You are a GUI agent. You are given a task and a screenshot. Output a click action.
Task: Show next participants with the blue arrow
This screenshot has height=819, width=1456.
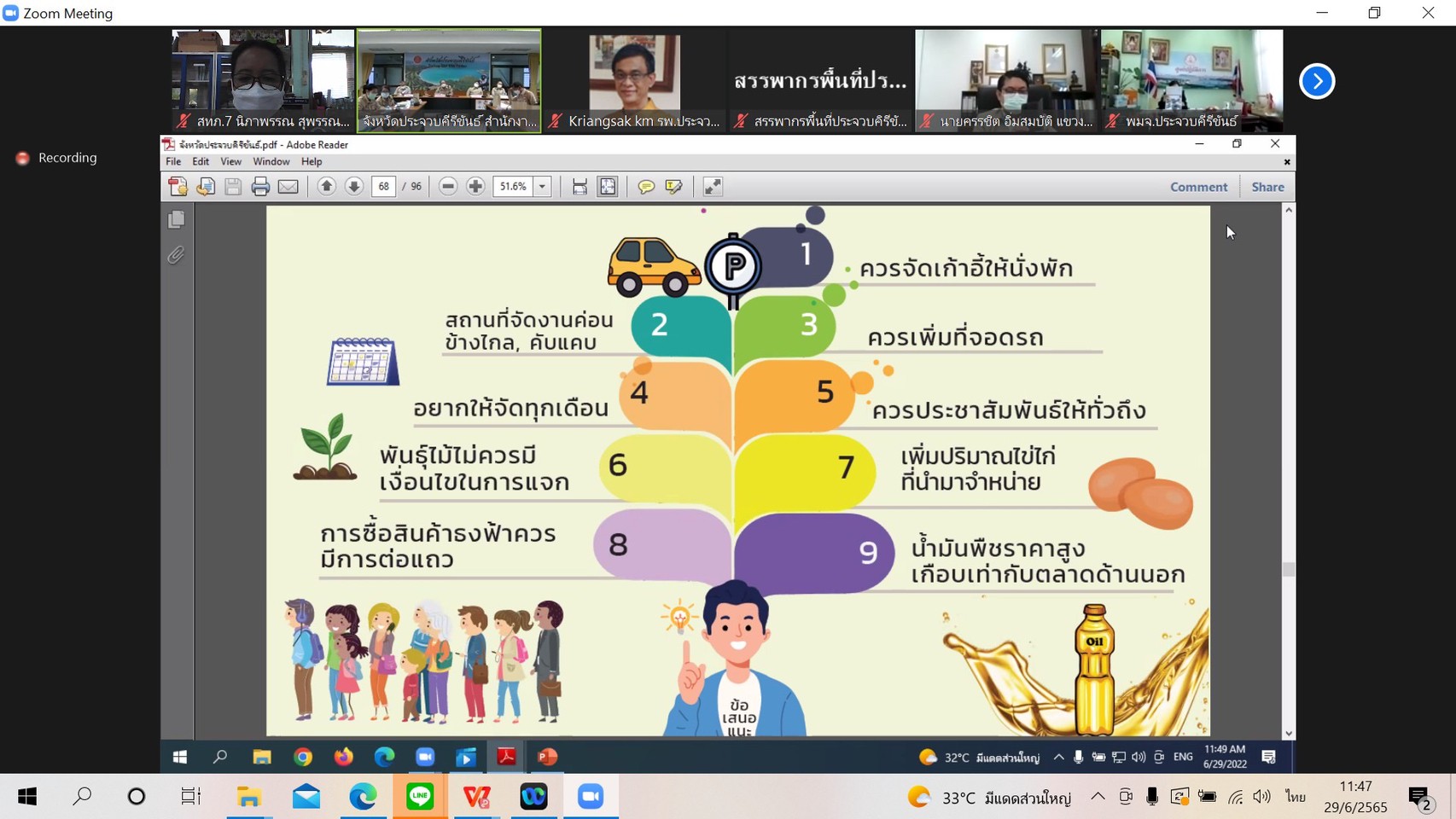[1317, 81]
